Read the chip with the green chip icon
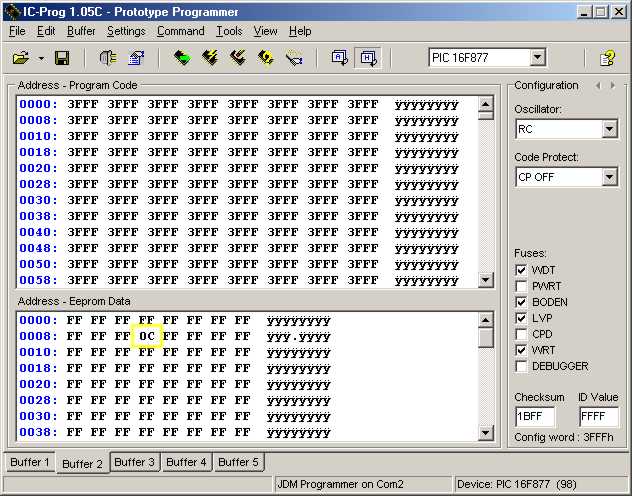This screenshot has width=632, height=496. click(x=182, y=58)
